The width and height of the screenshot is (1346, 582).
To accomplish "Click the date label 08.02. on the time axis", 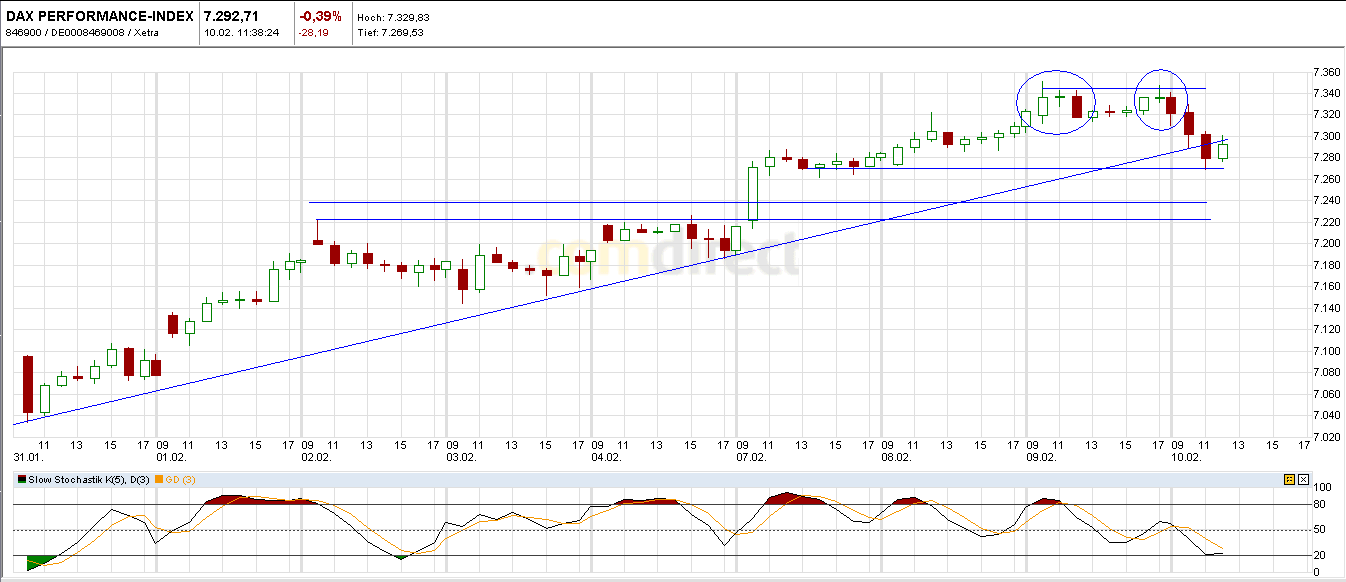I will click(896, 457).
